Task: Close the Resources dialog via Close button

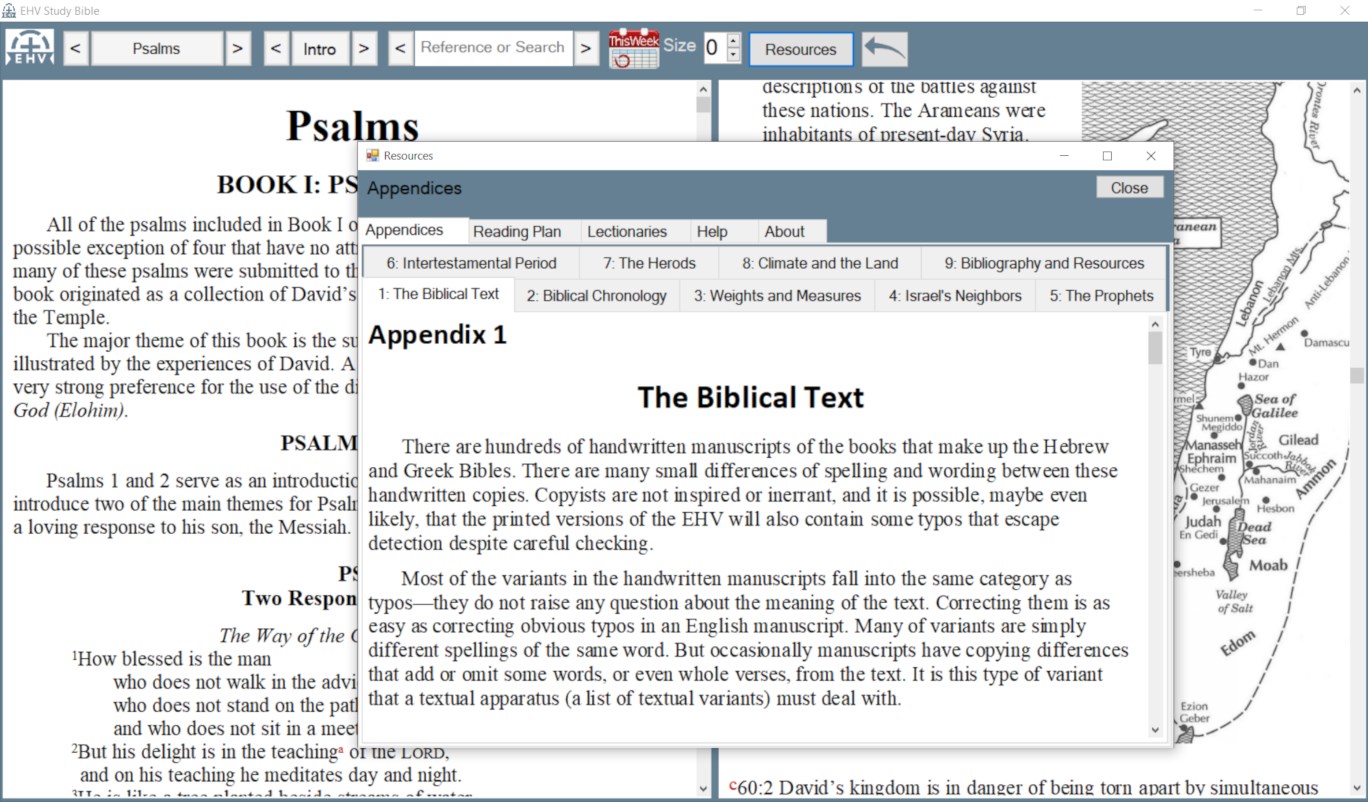Action: [x=1129, y=187]
